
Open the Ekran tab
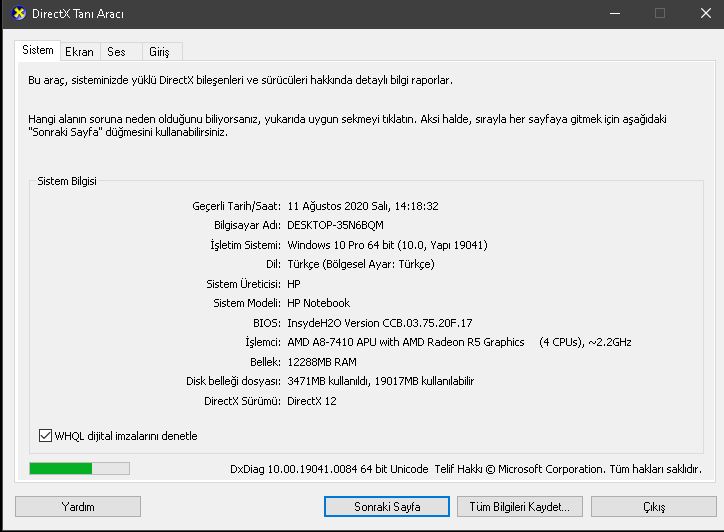tap(79, 52)
